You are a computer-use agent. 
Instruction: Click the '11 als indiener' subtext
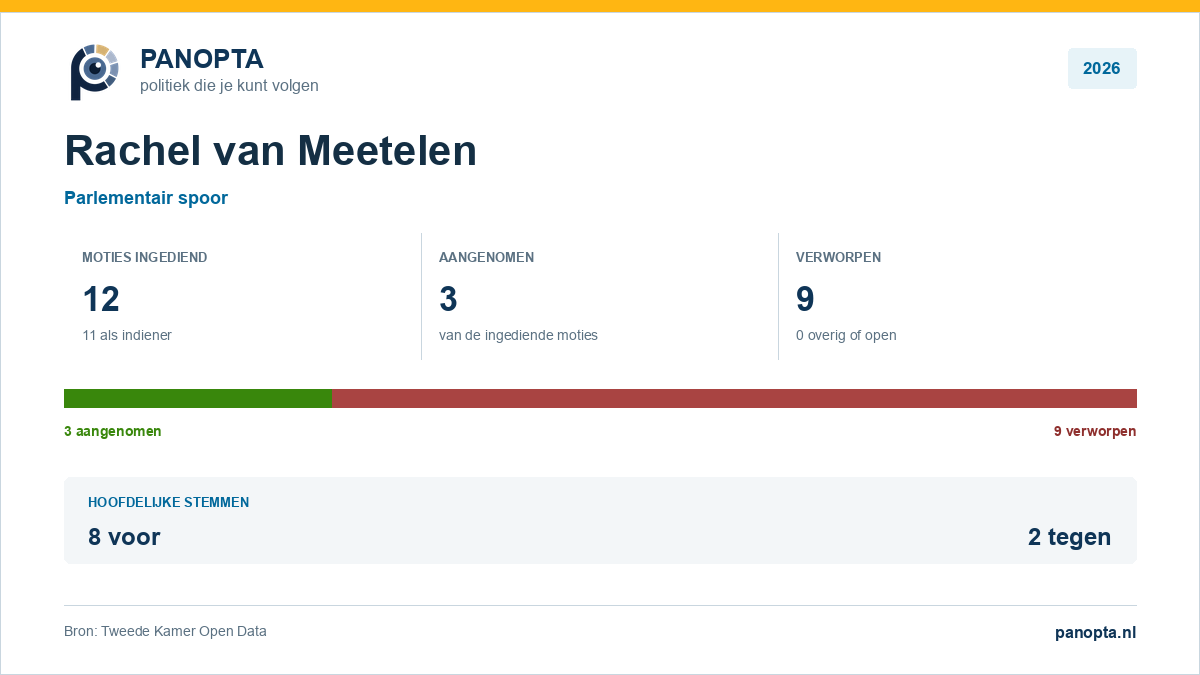(127, 335)
